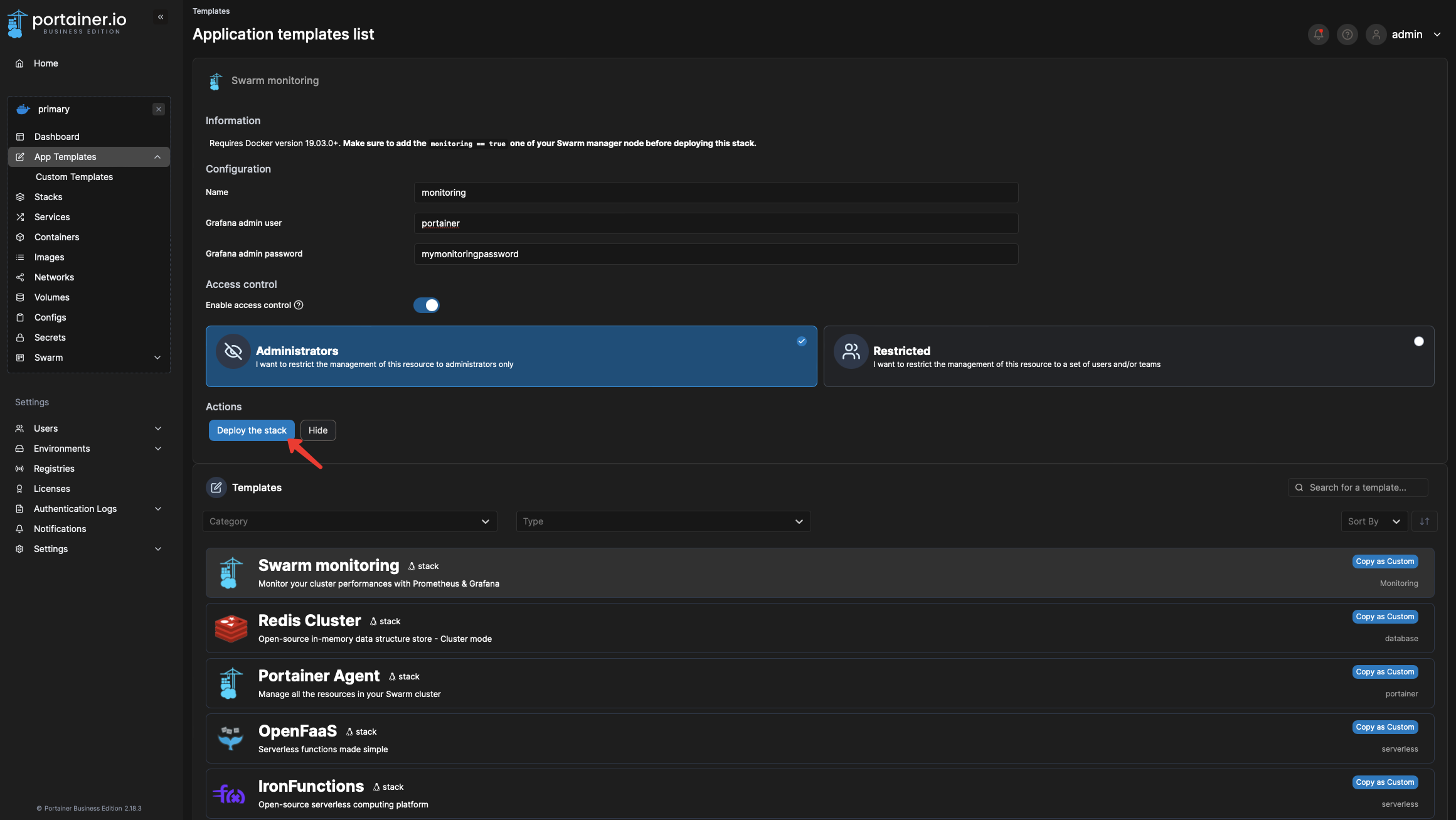
Task: Click the Redis Cluster logo icon
Action: (x=231, y=628)
